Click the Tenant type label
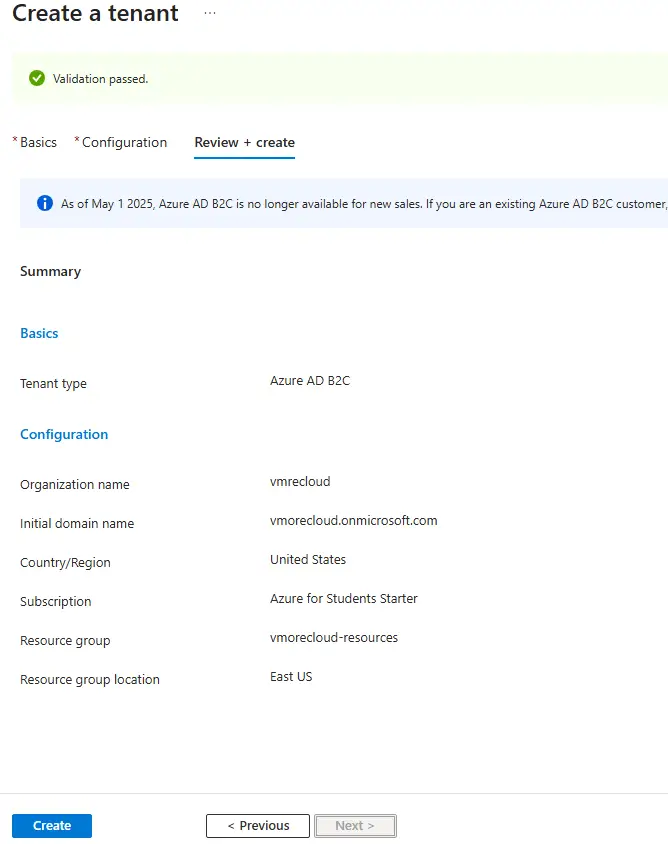 click(x=53, y=384)
